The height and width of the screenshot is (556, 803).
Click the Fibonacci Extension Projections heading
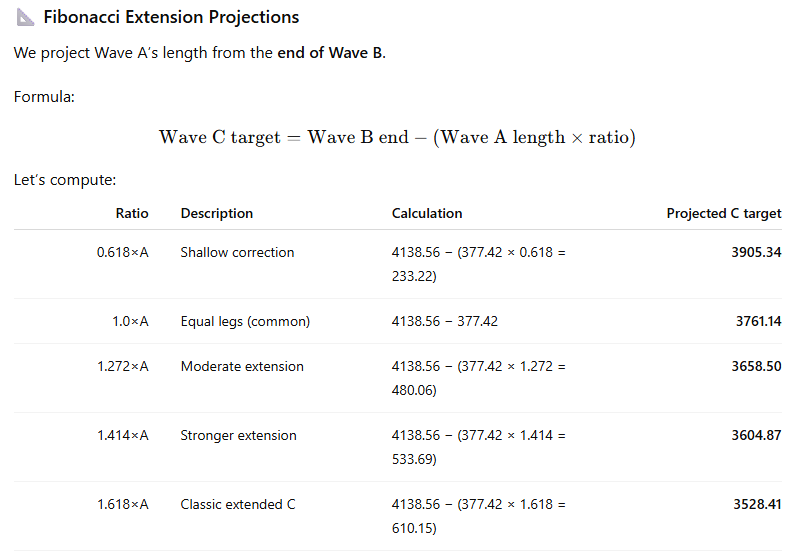pos(171,17)
